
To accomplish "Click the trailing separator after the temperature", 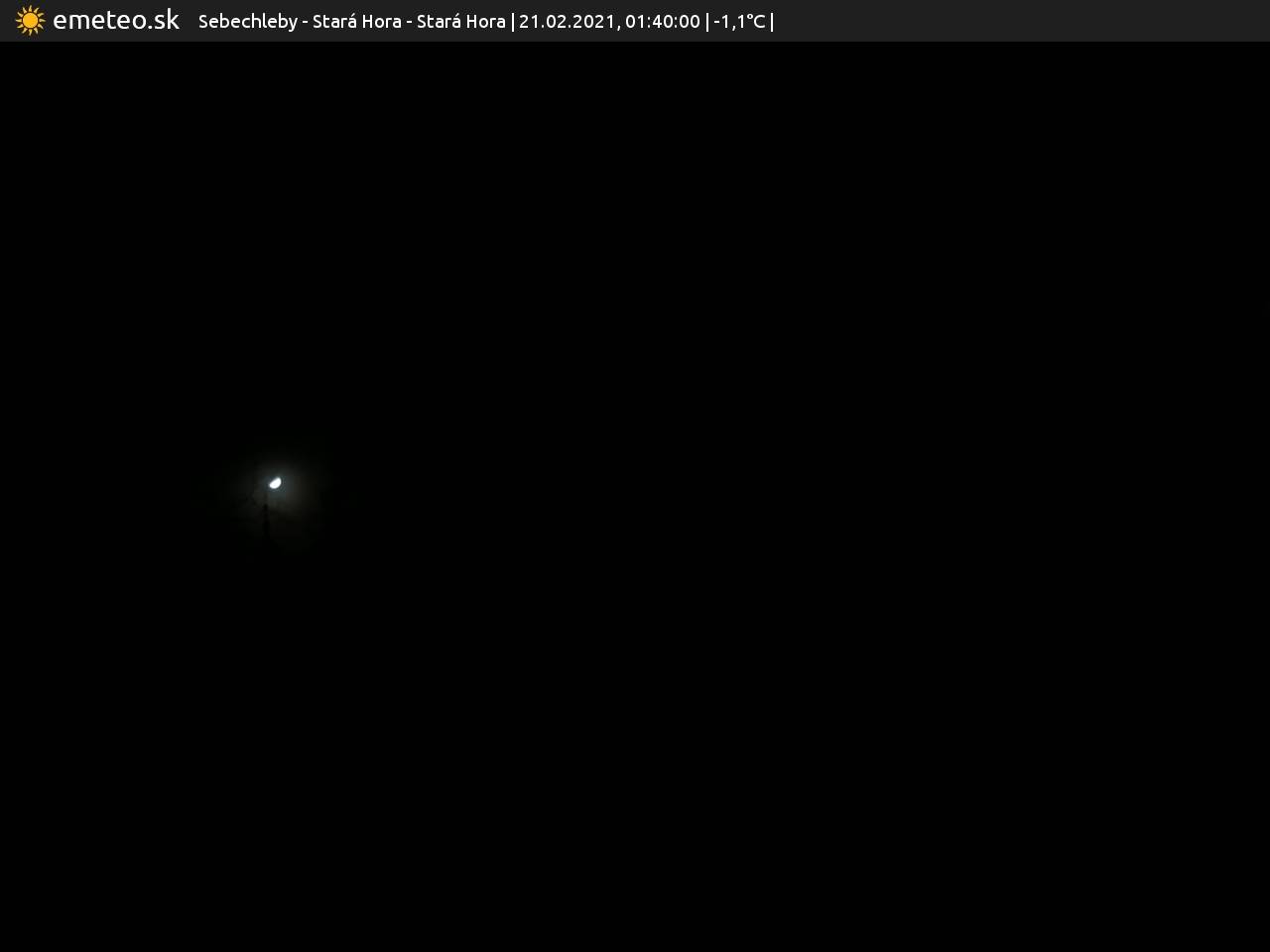I will pyautogui.click(x=772, y=22).
